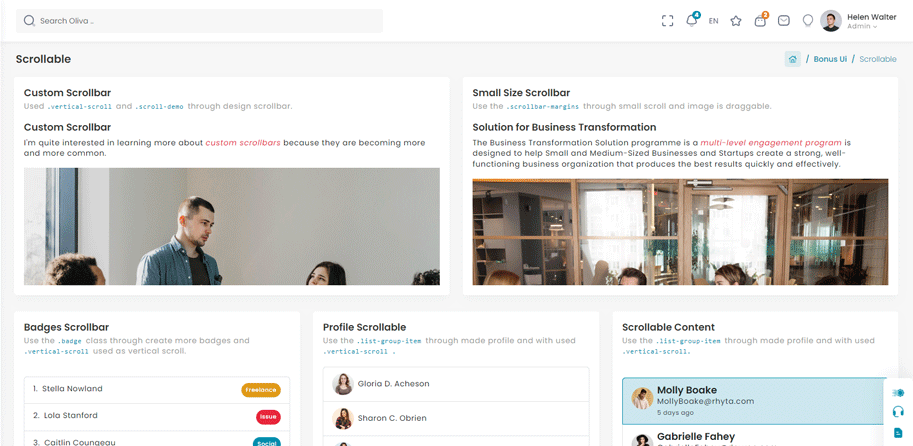Open the document icon on side panel

(x=898, y=432)
